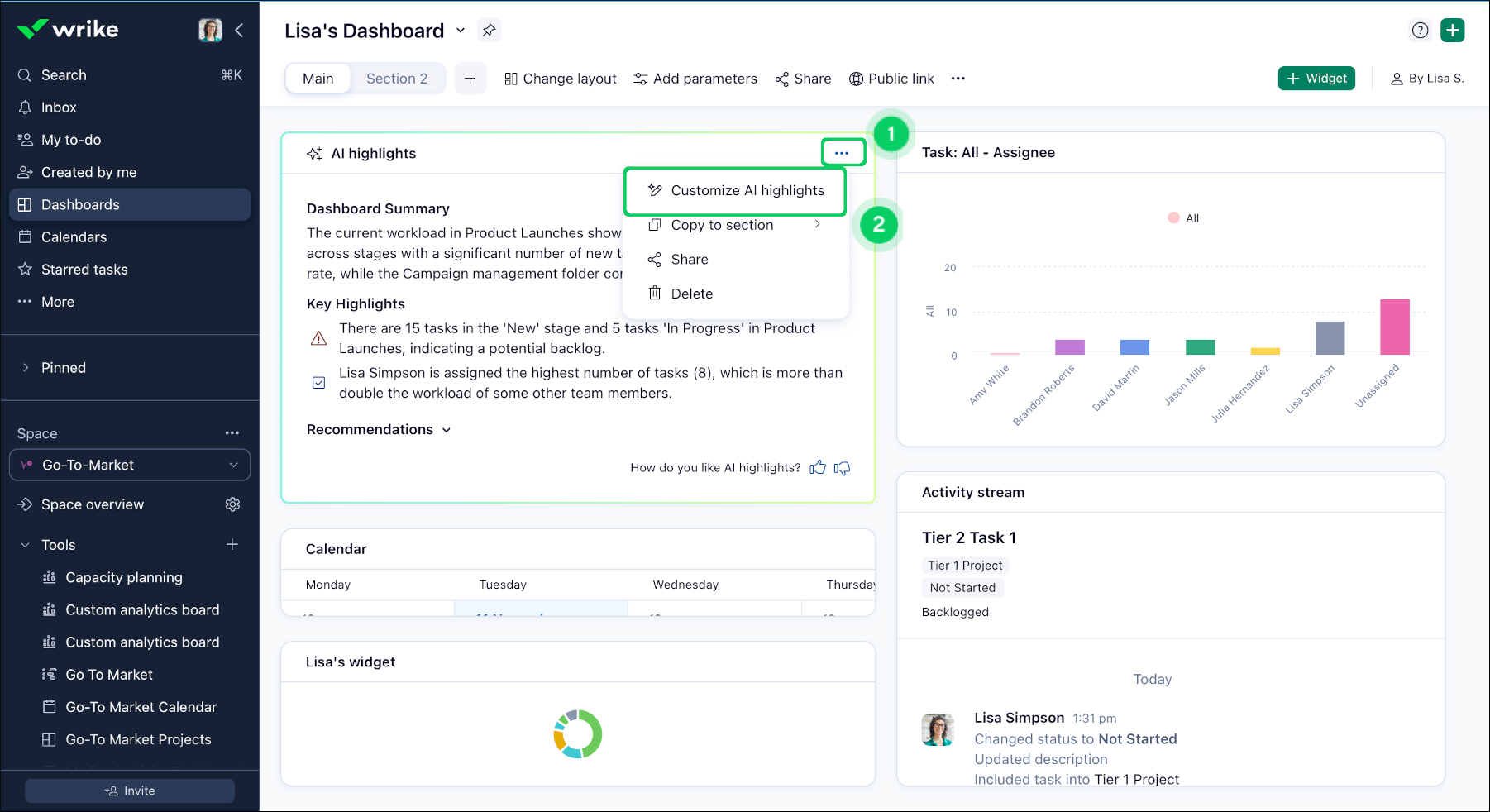This screenshot has width=1490, height=812.
Task: Click the Invite button
Action: pyautogui.click(x=130, y=791)
